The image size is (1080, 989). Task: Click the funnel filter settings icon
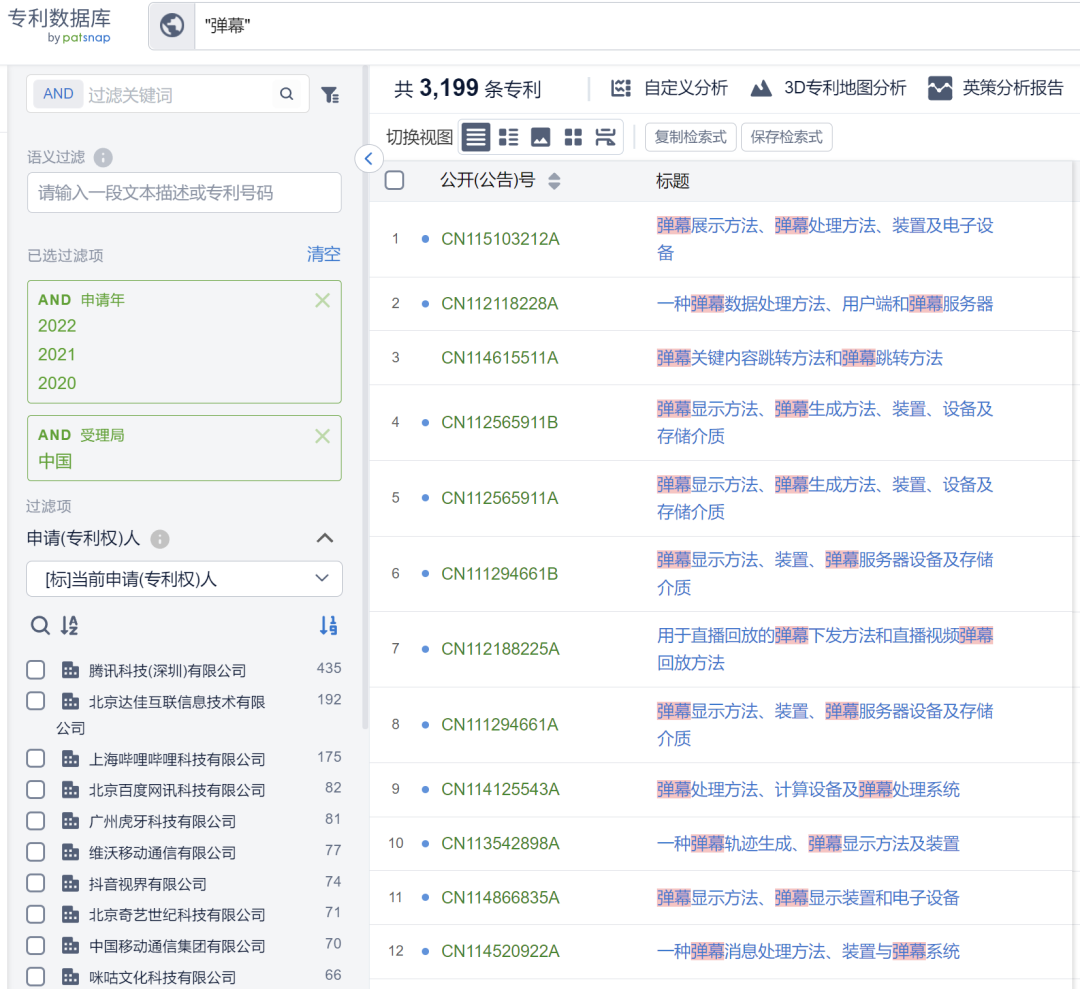click(x=330, y=94)
